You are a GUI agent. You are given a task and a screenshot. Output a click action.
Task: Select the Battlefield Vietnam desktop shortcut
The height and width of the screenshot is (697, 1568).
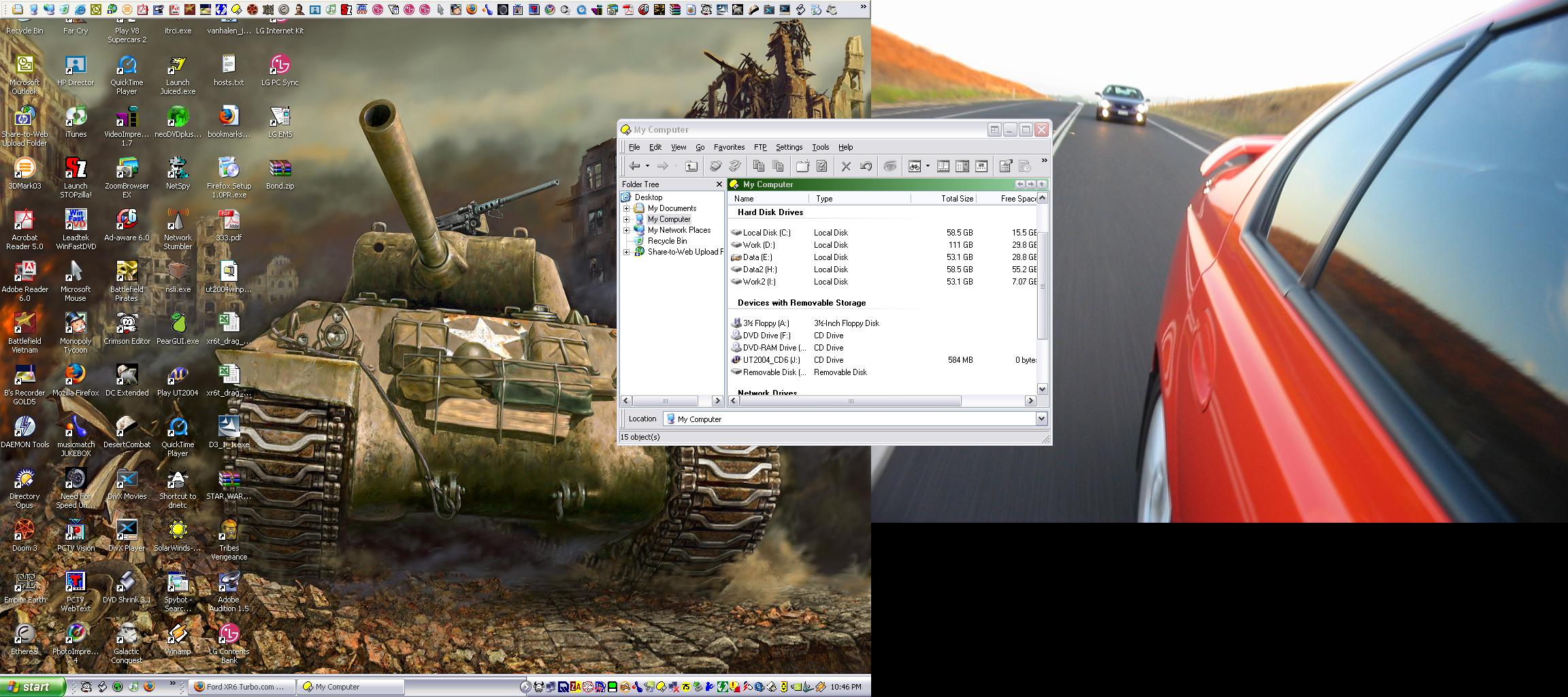pos(24,333)
